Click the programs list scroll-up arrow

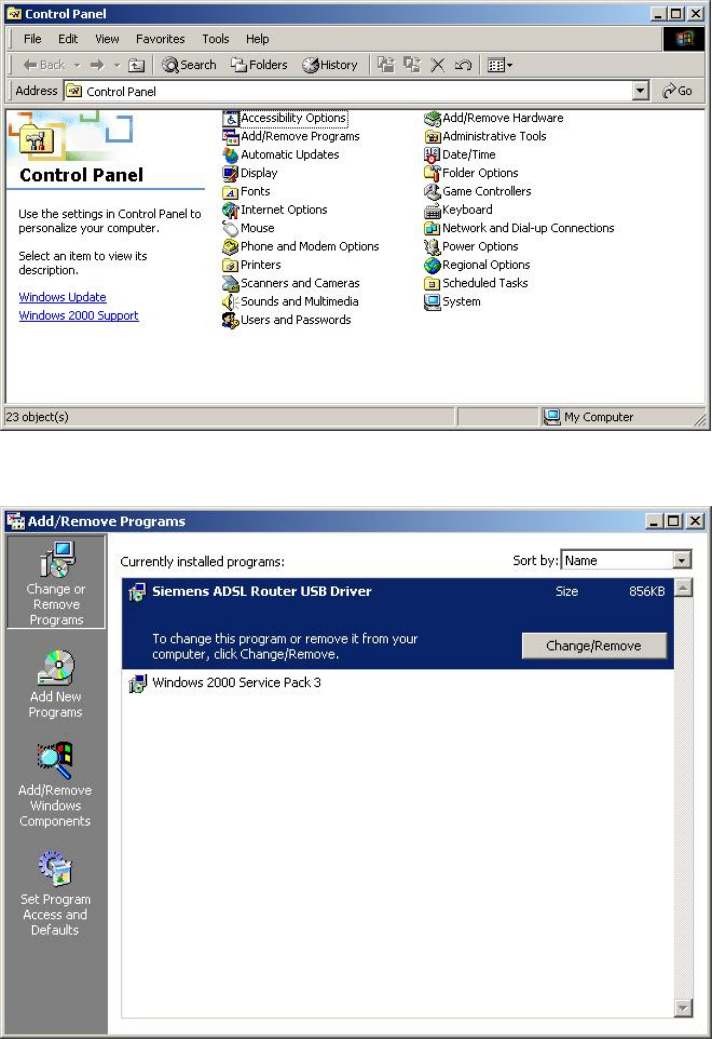(684, 587)
